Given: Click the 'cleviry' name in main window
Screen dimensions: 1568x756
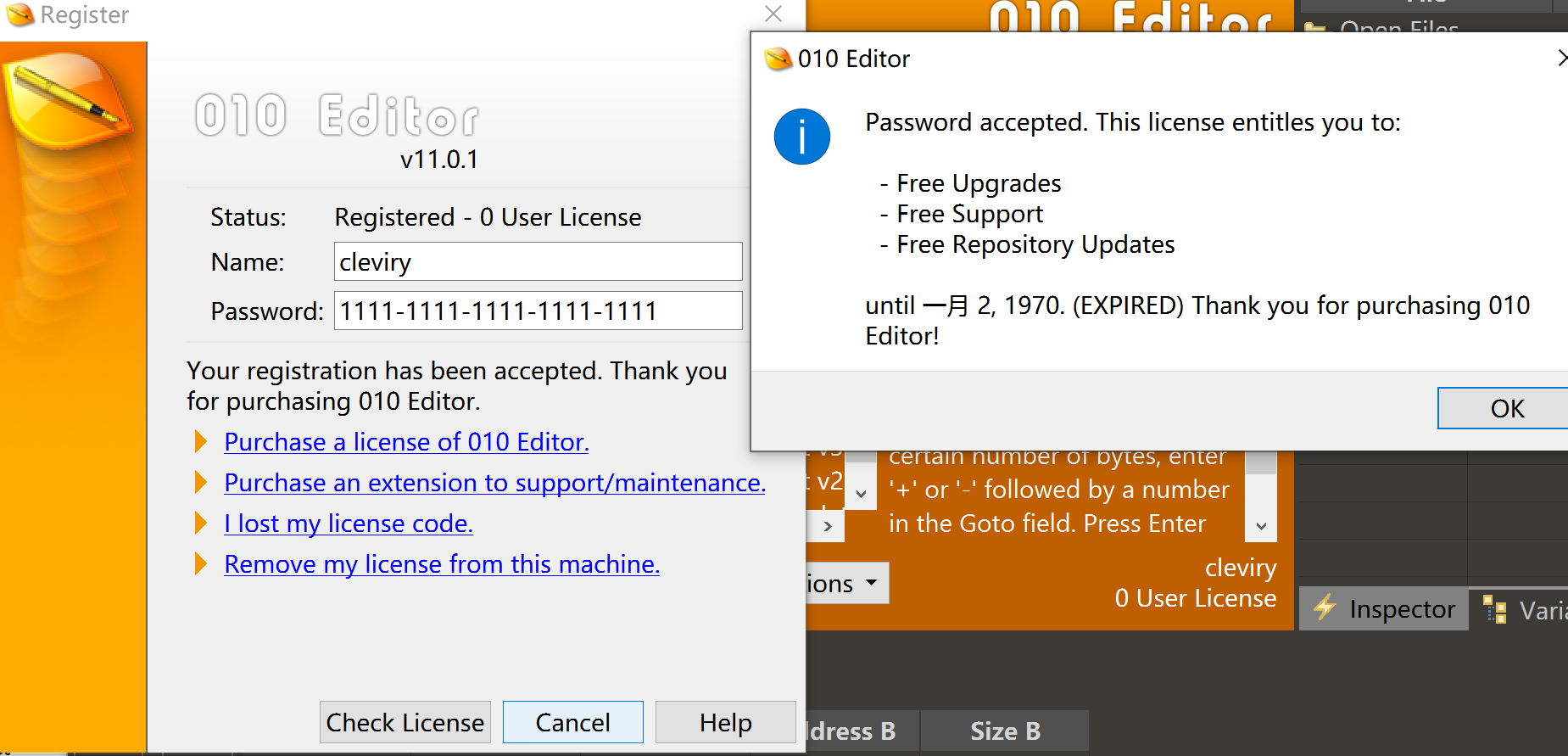Looking at the screenshot, I should coord(1241,568).
